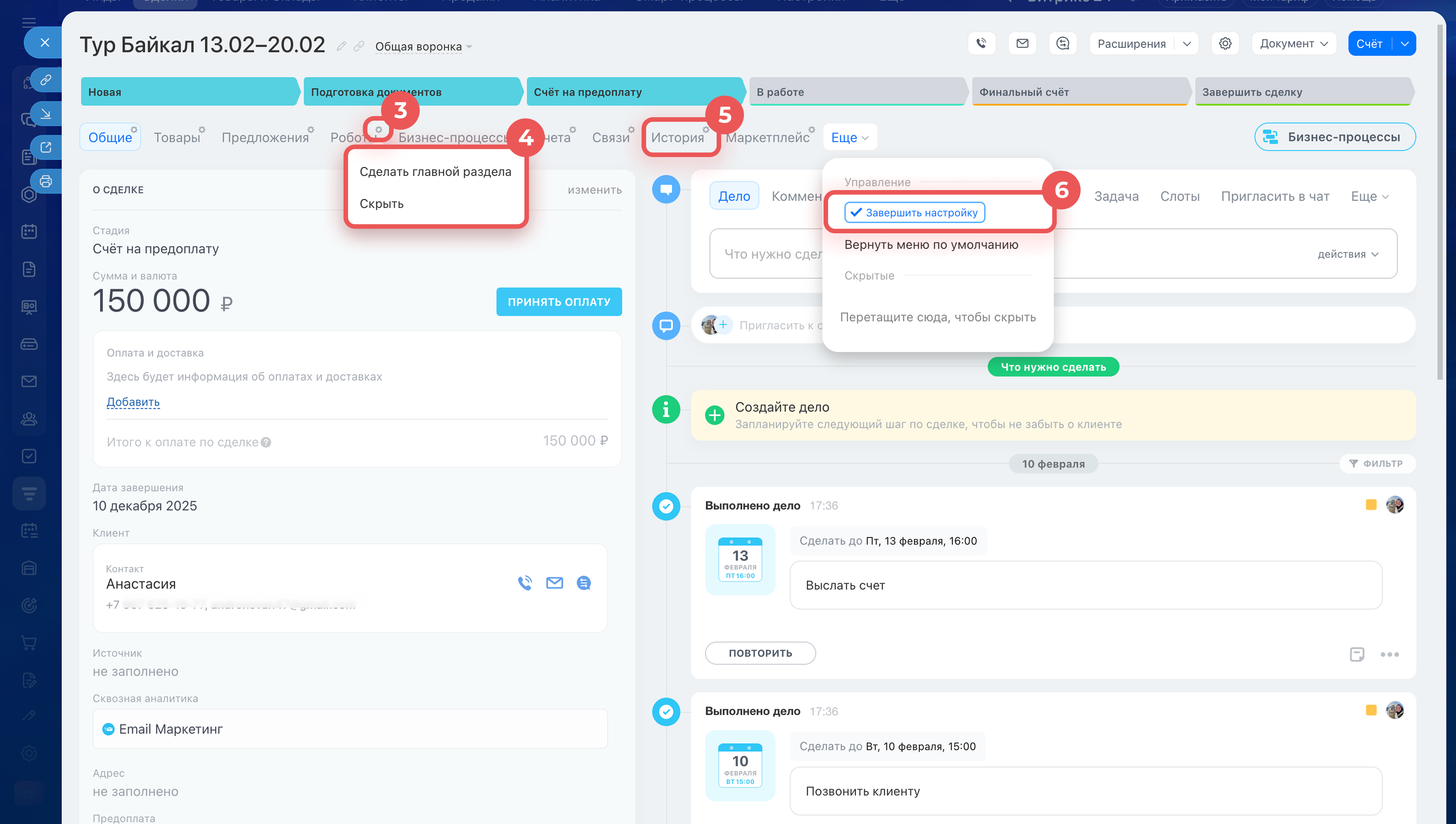1456x824 pixels.
Task: Toggle gear on История tab
Action: point(706,130)
